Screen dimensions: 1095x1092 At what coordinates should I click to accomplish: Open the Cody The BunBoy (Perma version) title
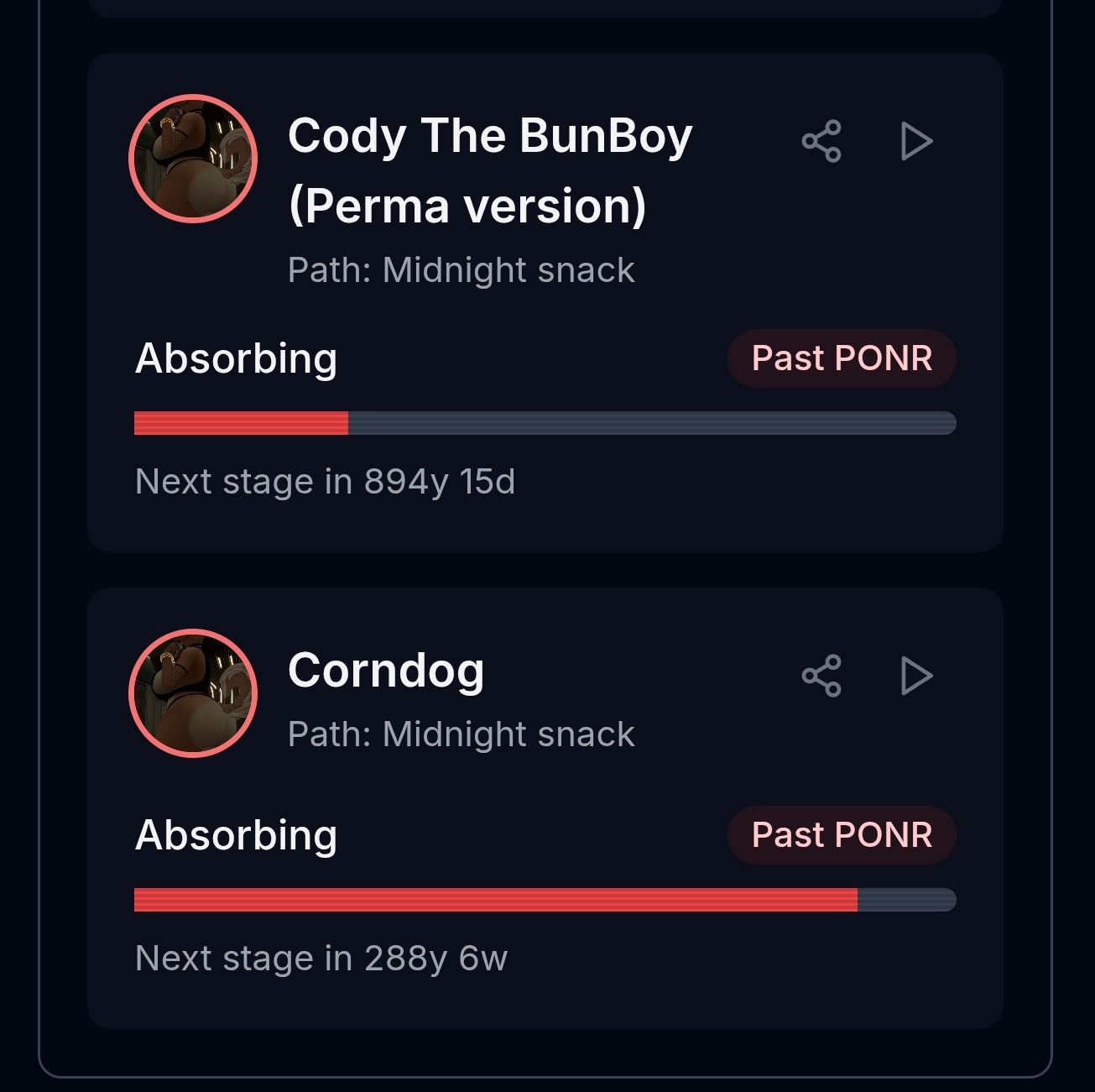pos(489,170)
